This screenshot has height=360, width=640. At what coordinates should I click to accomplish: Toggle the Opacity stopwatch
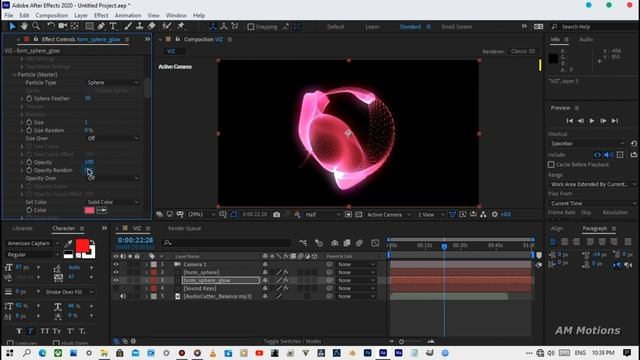click(x=29, y=162)
